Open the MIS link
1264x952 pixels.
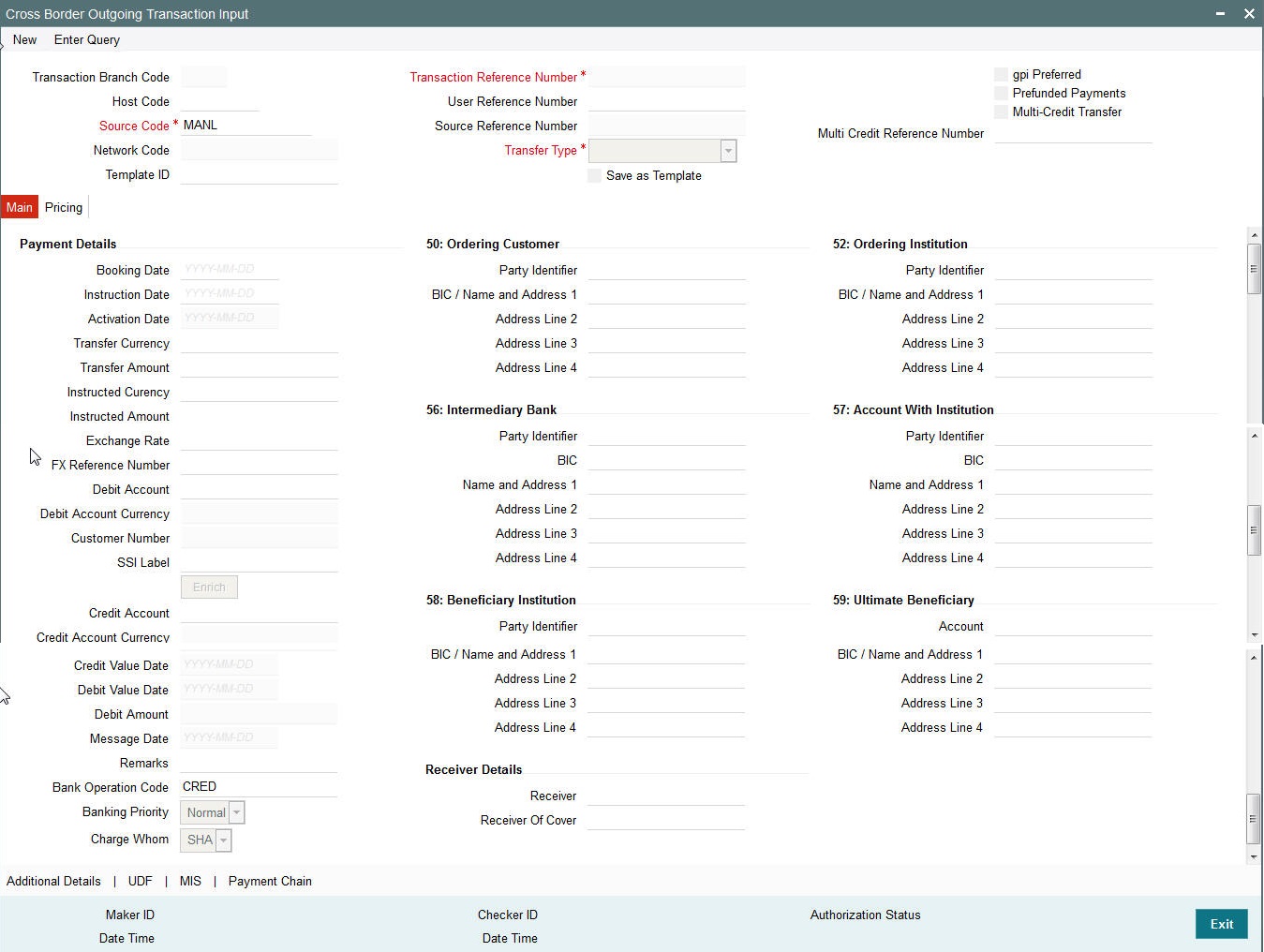click(190, 881)
